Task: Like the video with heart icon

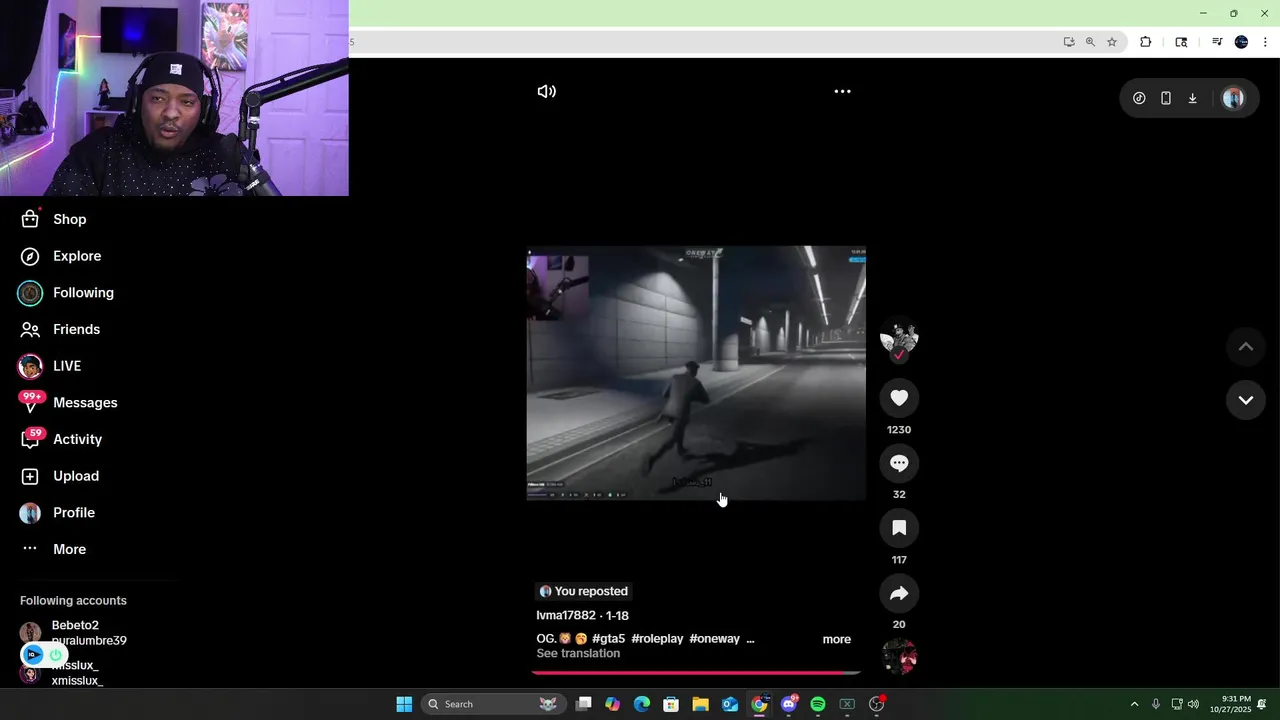Action: tap(899, 398)
